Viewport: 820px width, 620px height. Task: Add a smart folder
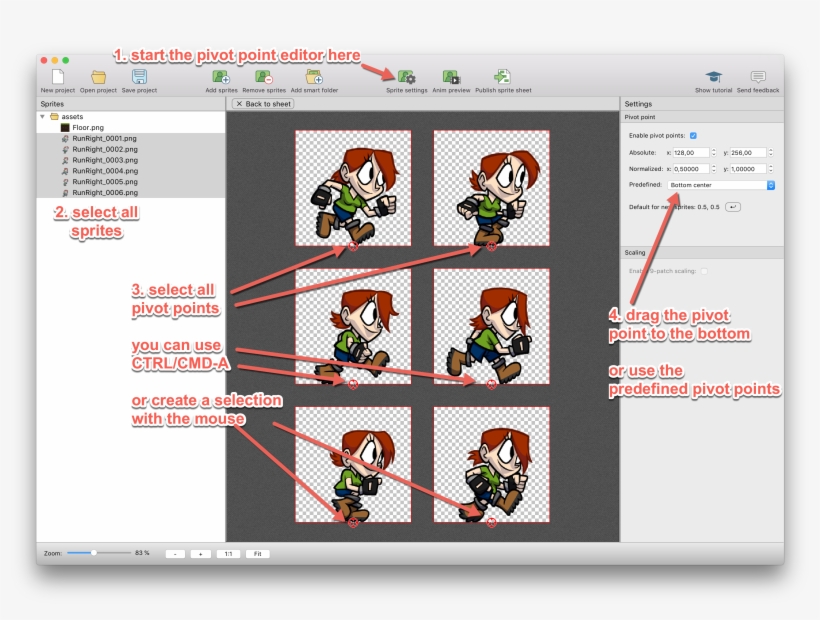tap(314, 76)
